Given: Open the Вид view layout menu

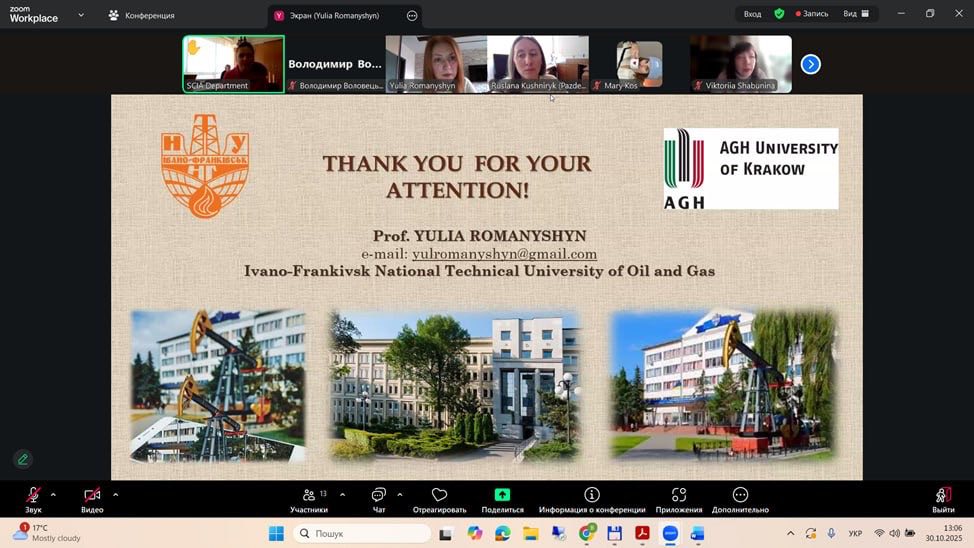Looking at the screenshot, I should [x=856, y=14].
